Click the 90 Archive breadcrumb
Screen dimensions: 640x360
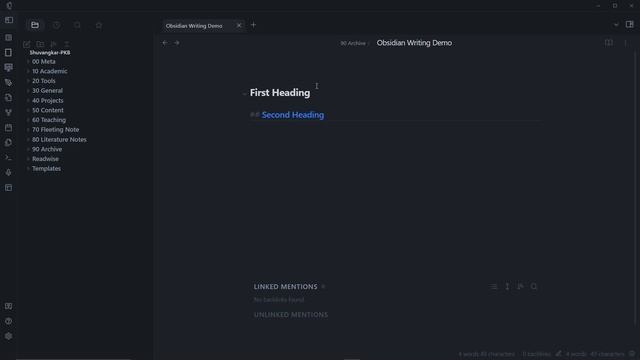pos(353,43)
